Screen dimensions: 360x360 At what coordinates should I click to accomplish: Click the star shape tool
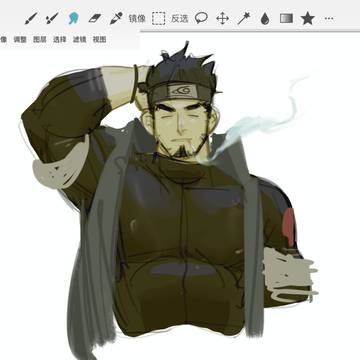pyautogui.click(x=307, y=18)
